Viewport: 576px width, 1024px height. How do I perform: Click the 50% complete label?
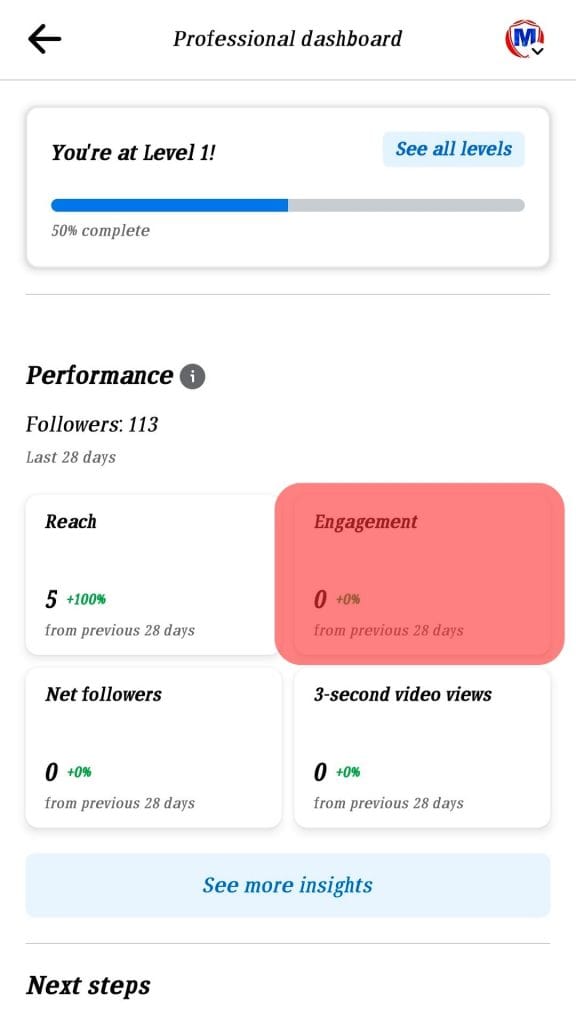tap(99, 231)
